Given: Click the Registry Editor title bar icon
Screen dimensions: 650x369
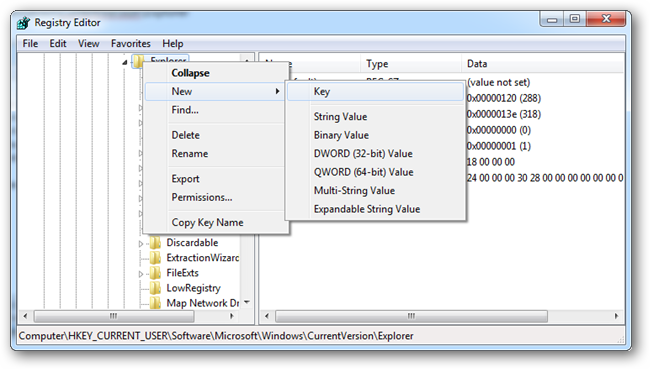Looking at the screenshot, I should [24, 23].
